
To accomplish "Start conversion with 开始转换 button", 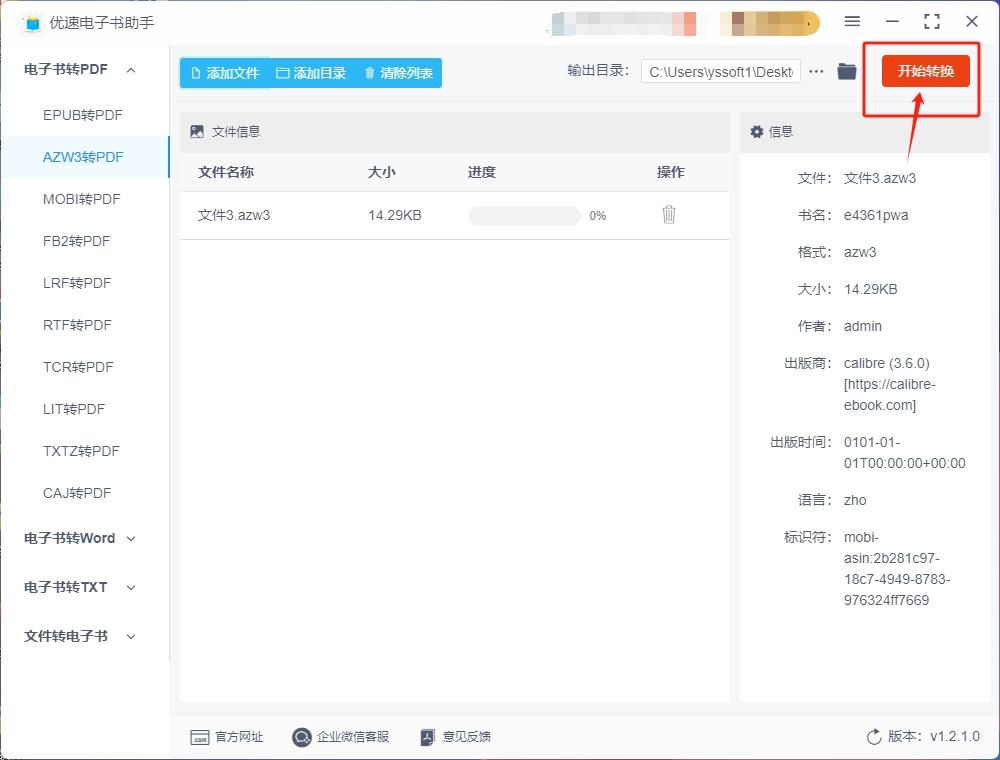I will click(x=925, y=71).
